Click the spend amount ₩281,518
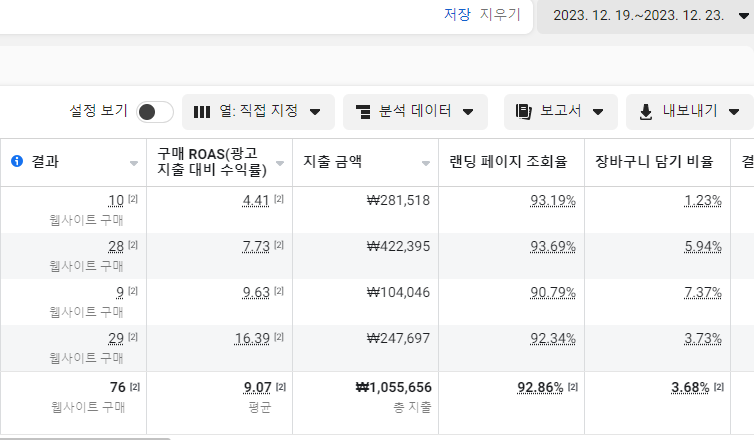Screen dimensions: 754x440 tap(398, 200)
